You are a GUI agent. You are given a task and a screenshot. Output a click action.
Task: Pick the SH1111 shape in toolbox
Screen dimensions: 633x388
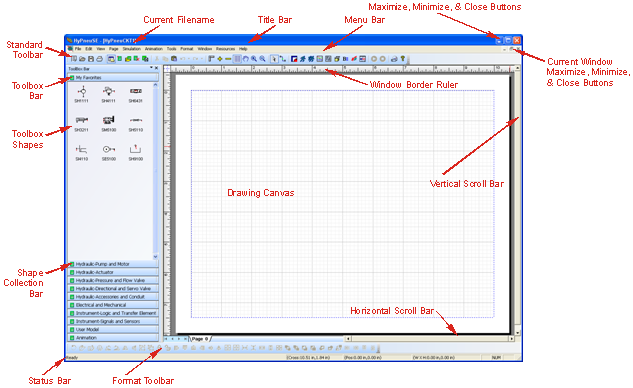pos(82,94)
